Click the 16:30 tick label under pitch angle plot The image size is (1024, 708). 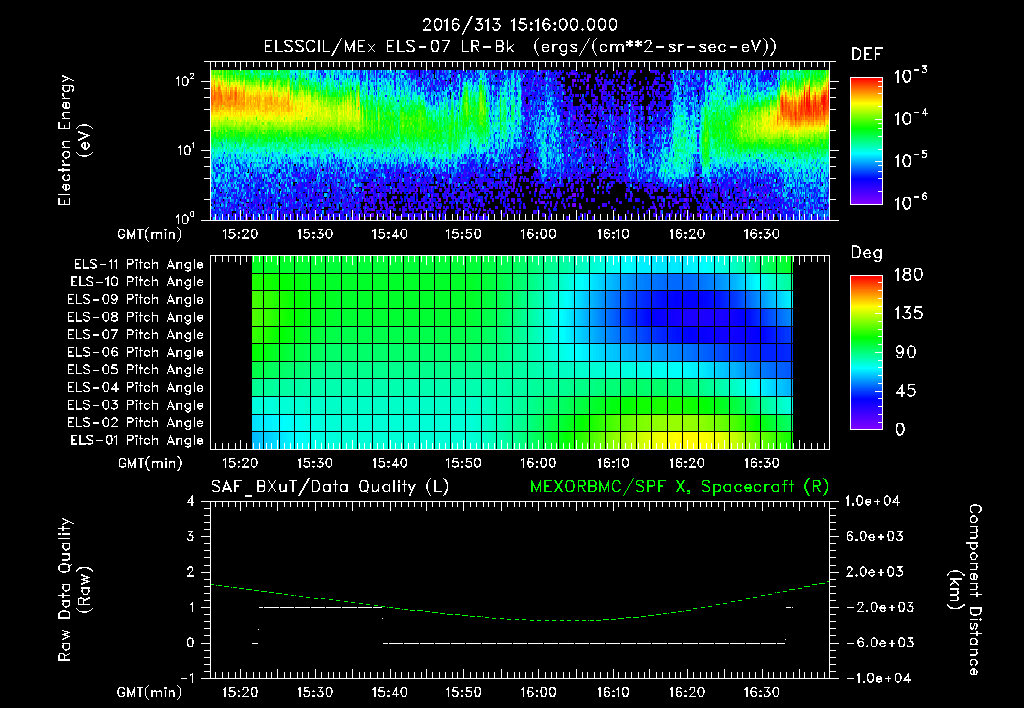(761, 464)
